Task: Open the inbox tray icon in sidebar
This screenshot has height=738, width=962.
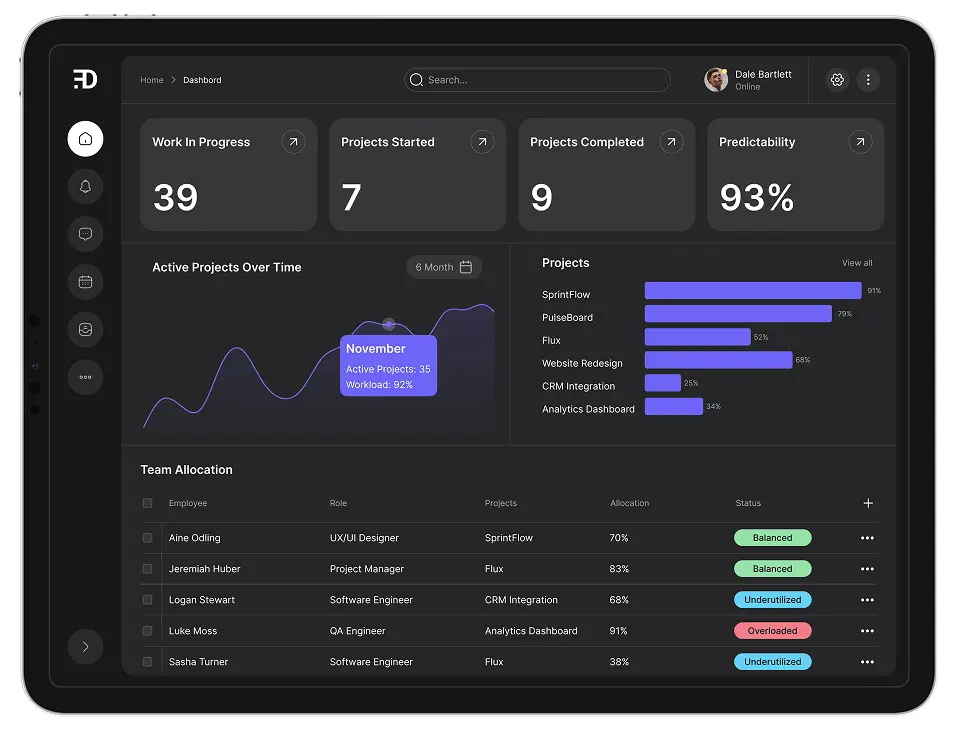Action: click(85, 329)
